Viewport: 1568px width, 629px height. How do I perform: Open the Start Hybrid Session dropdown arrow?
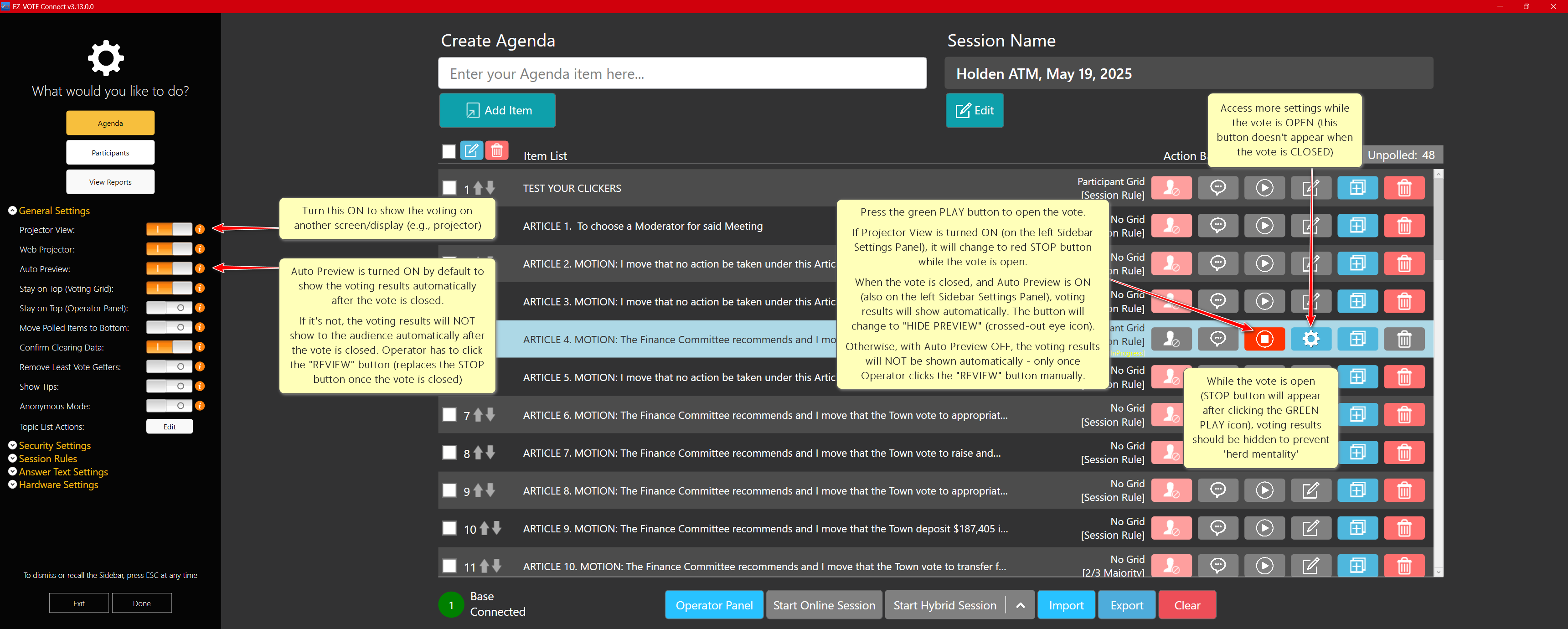tap(1021, 605)
